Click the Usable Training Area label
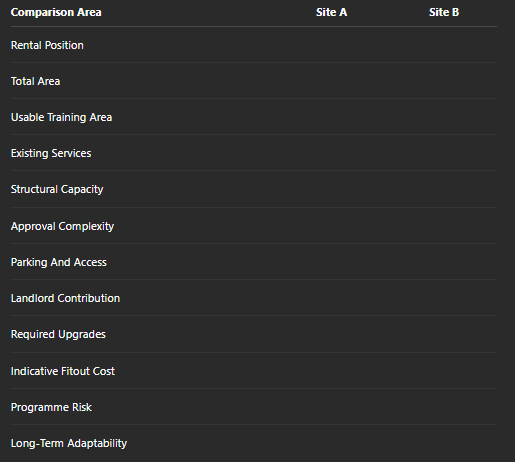Image resolution: width=515 pixels, height=462 pixels. coord(61,117)
